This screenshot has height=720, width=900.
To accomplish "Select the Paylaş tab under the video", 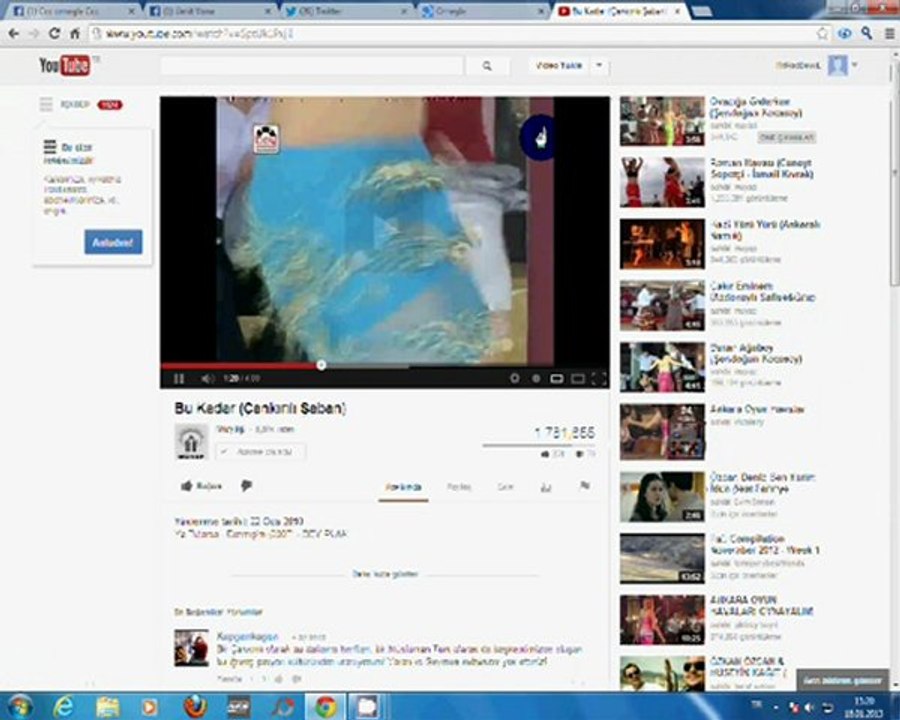I will (x=459, y=487).
